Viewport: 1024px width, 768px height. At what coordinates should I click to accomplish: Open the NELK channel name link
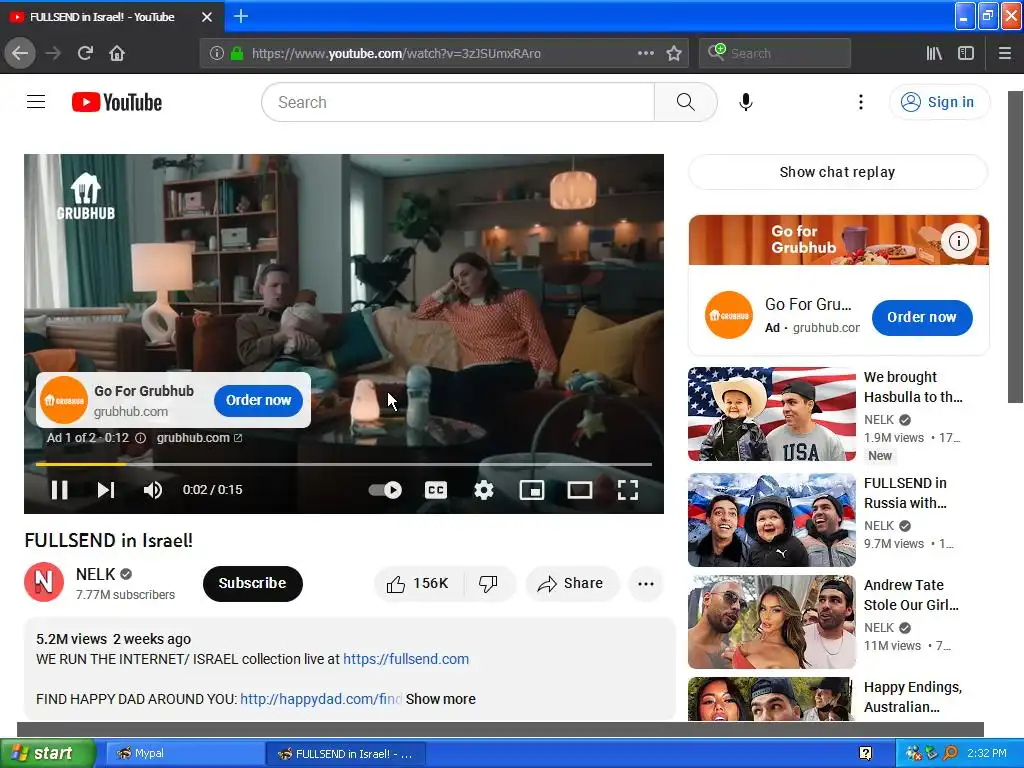click(95, 574)
